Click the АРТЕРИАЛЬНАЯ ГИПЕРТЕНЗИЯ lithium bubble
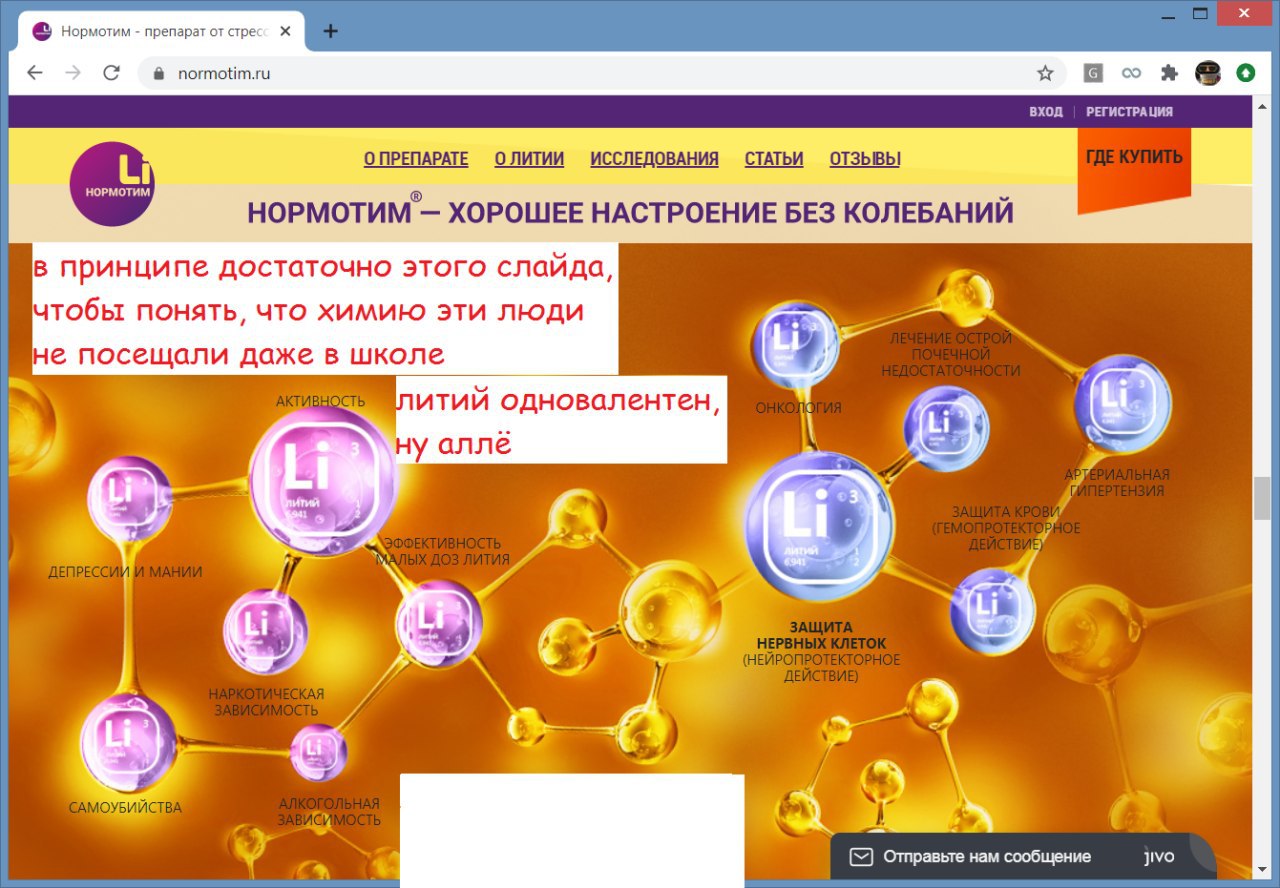The image size is (1280, 888). click(1122, 404)
